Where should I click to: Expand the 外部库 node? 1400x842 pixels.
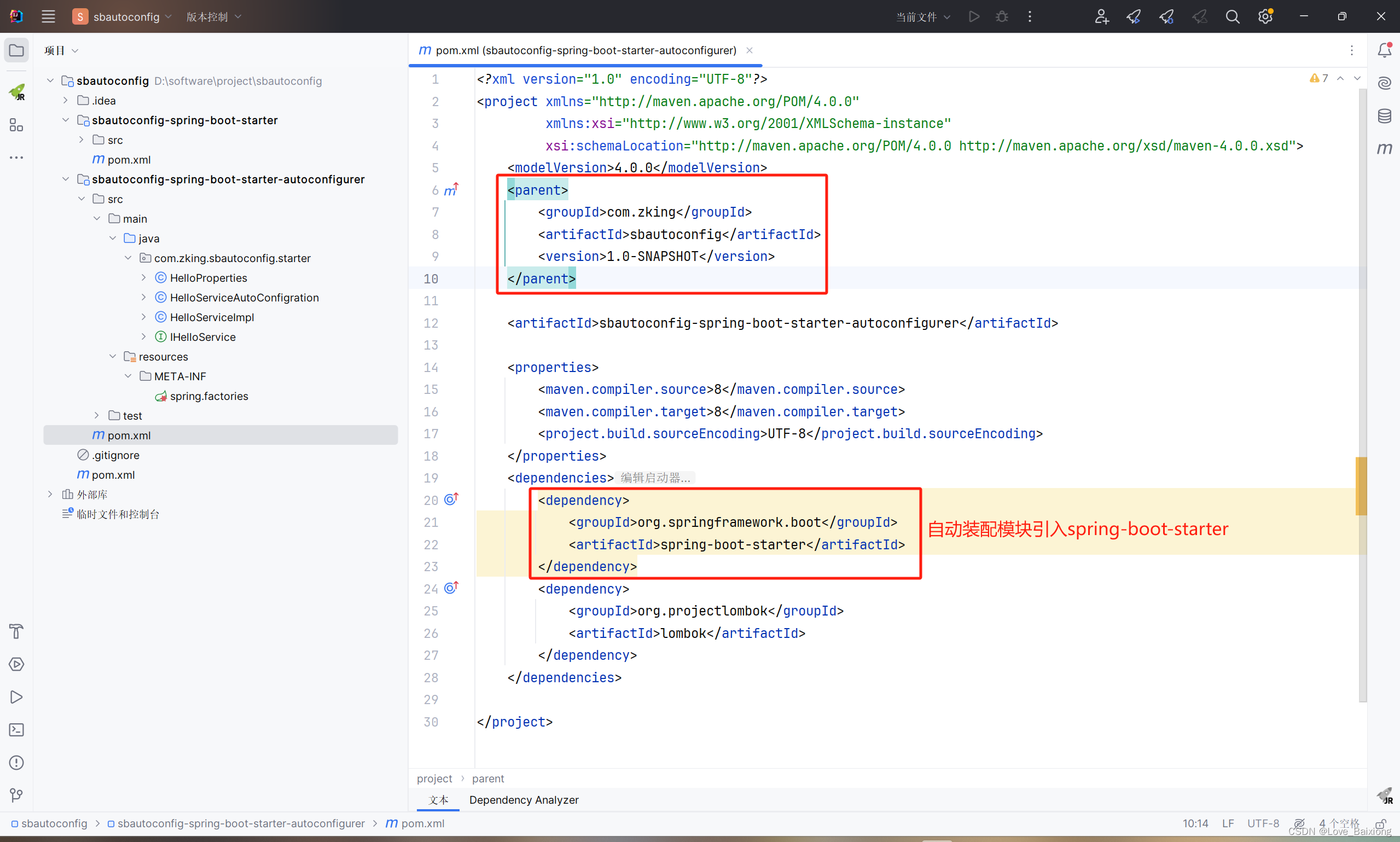click(50, 494)
